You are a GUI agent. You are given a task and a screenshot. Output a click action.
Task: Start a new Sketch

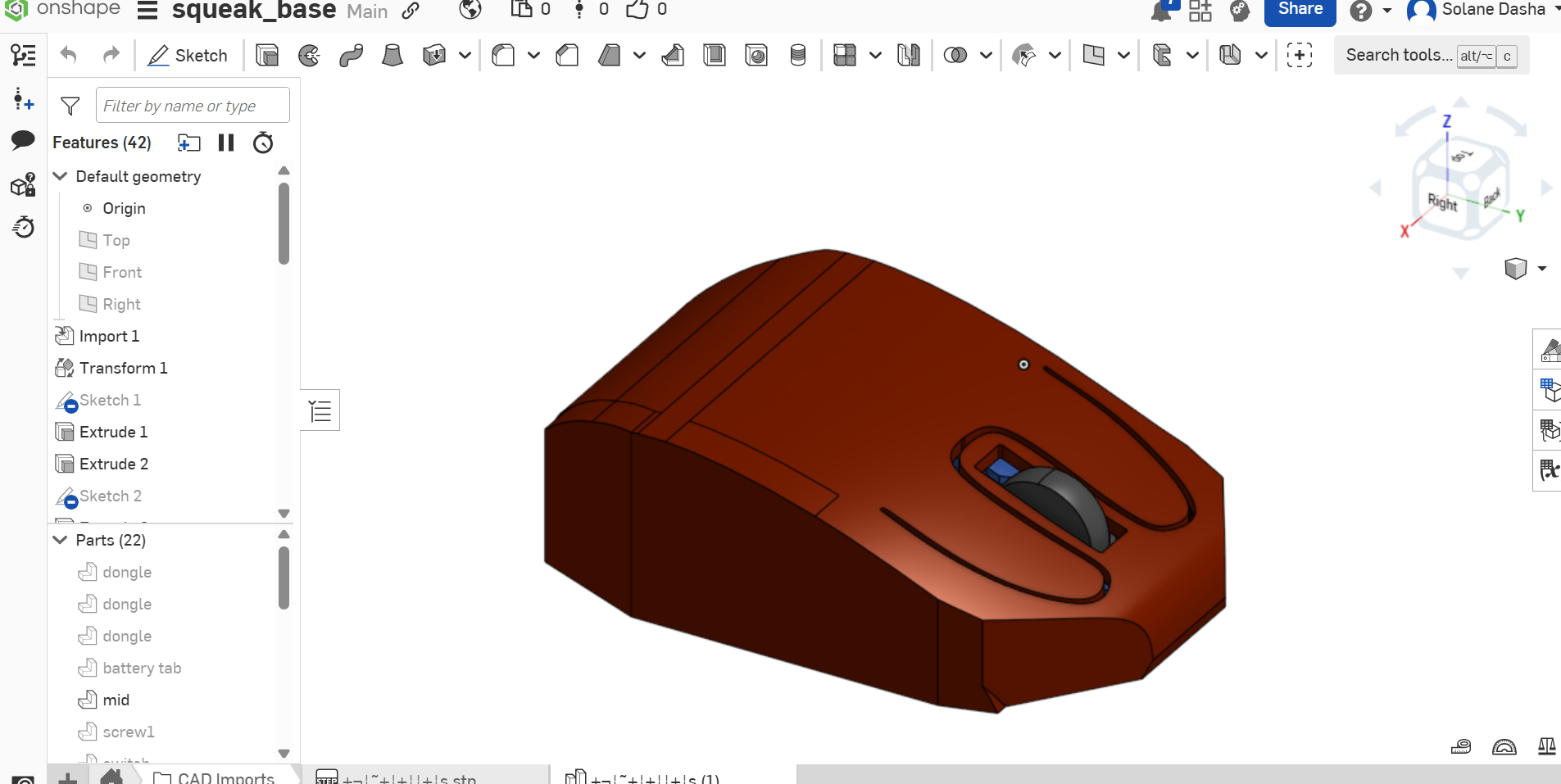(188, 55)
